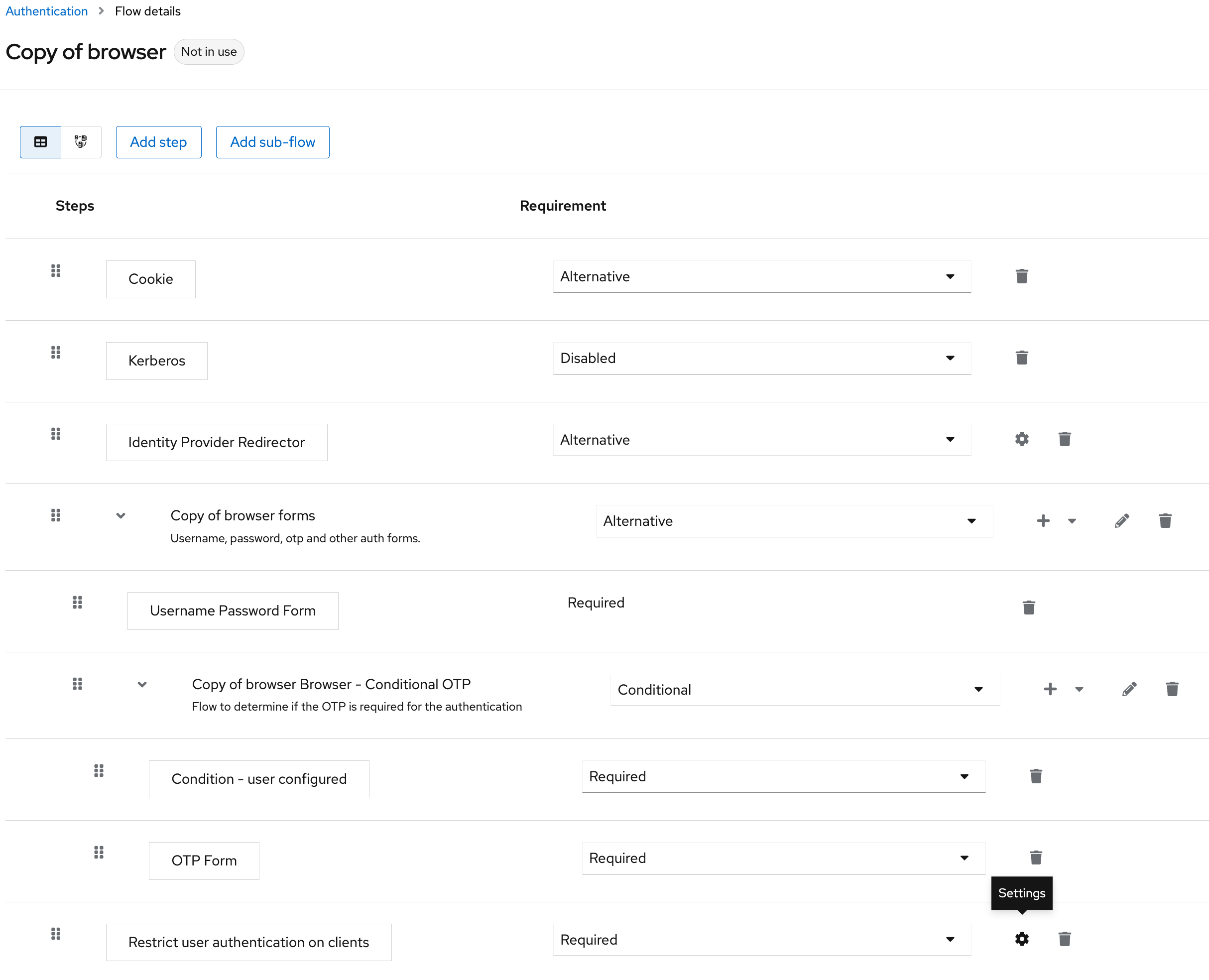Edit Copy of browser forms with pencil
The width and height of the screenshot is (1209, 980).
pos(1121,520)
